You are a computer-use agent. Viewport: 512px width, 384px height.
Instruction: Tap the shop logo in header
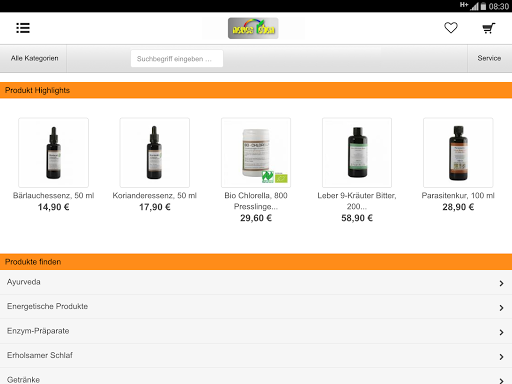coord(253,28)
